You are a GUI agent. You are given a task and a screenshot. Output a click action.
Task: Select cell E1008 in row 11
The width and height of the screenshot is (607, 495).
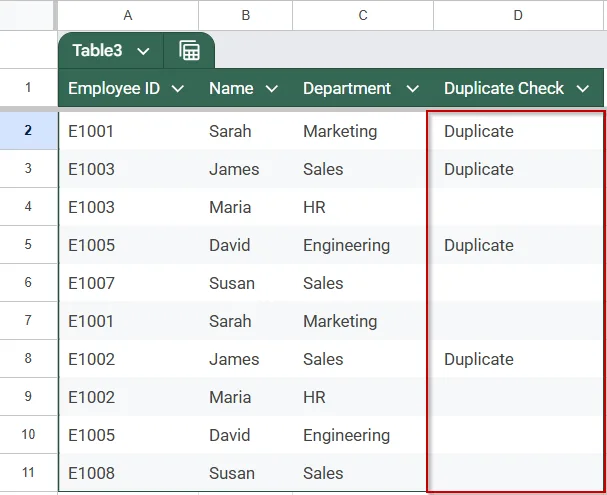(x=129, y=473)
